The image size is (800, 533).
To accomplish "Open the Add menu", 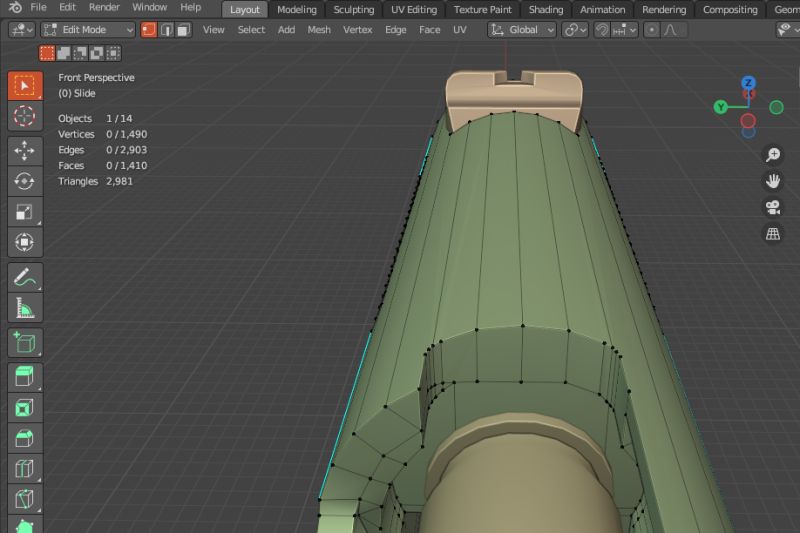I will 286,30.
